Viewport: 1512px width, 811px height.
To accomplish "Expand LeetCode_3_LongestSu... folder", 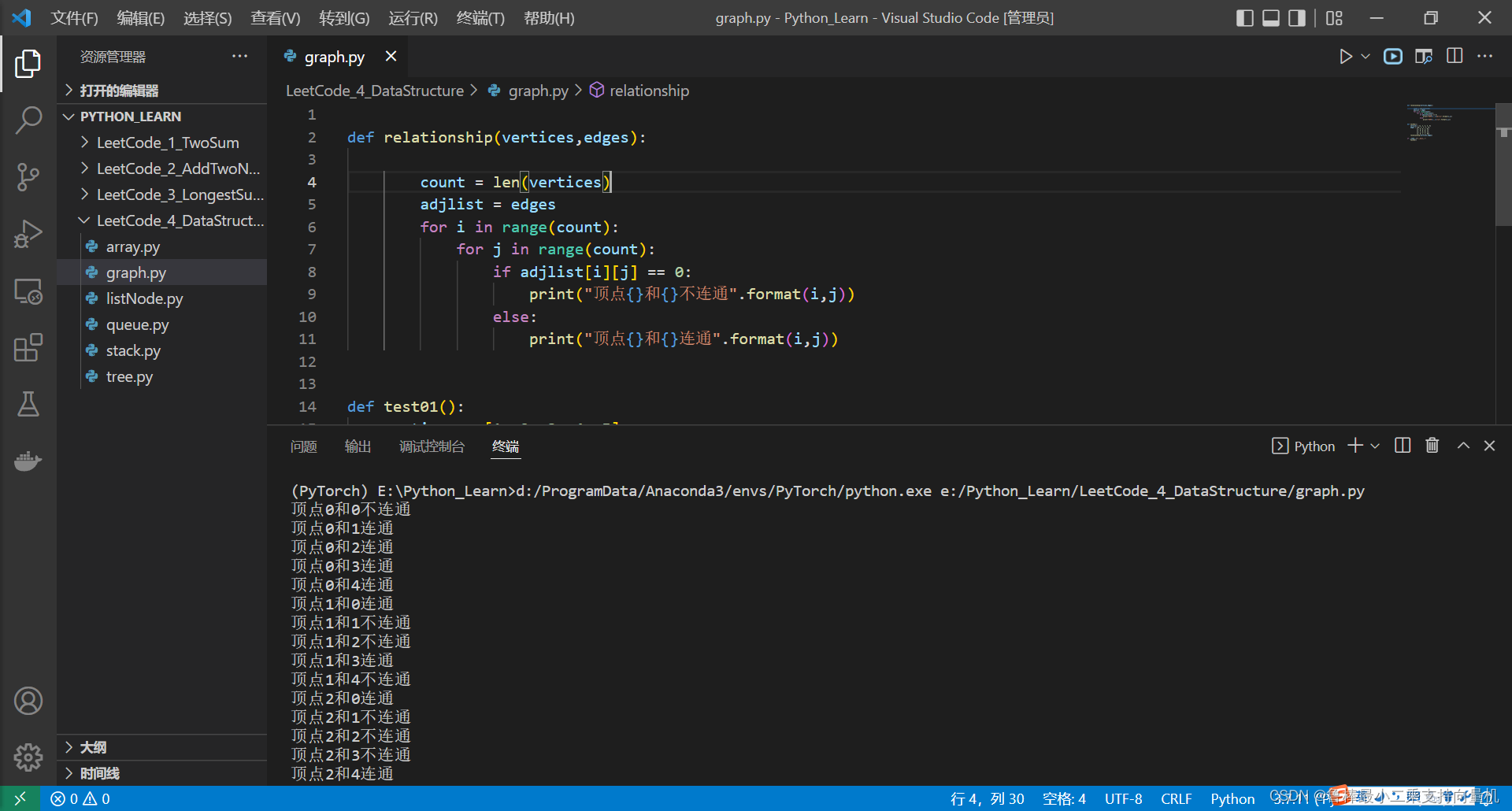I will [x=161, y=194].
